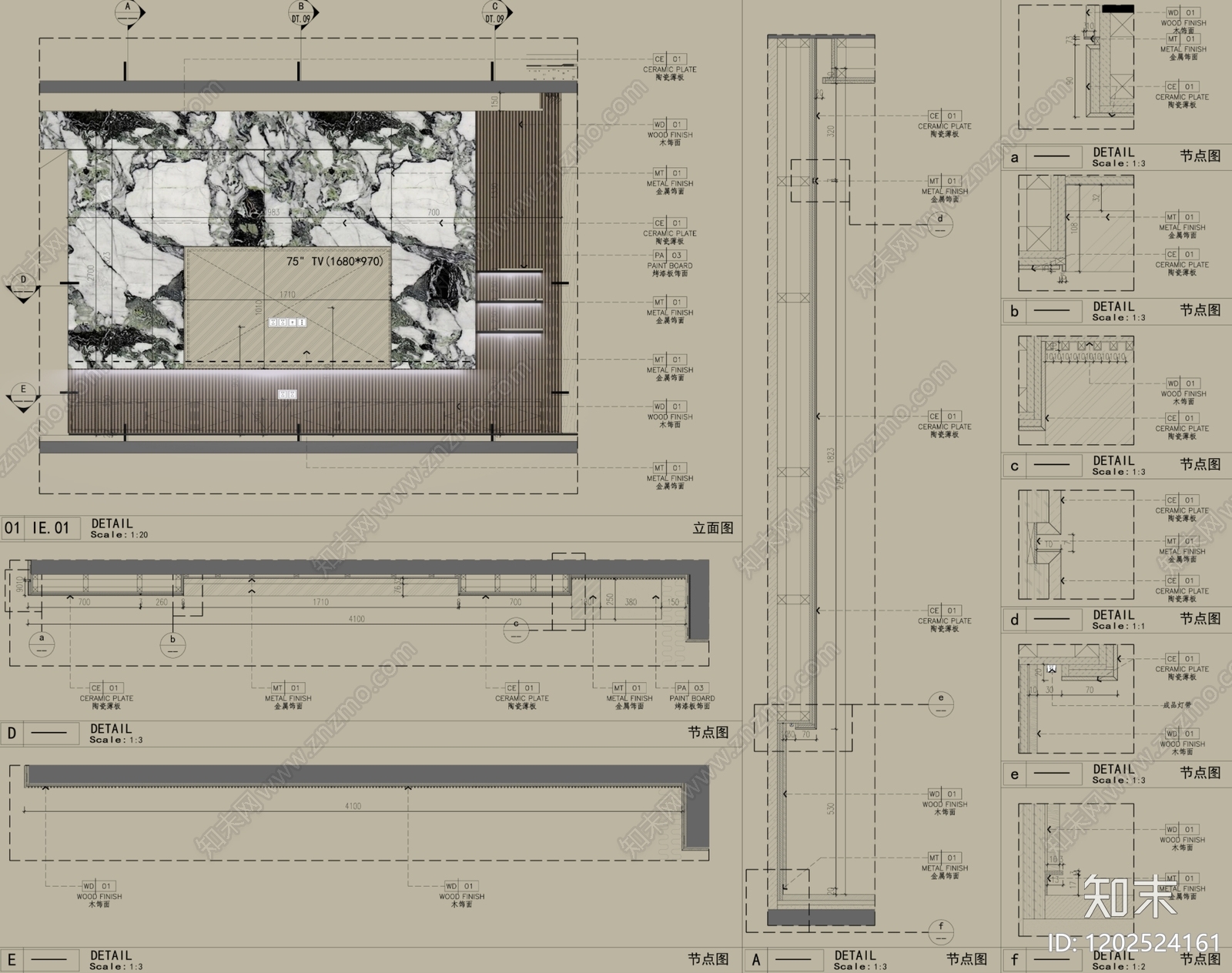Screen dimensions: 1232x973
Task: Select detail callout circle f beside section A
Action: click(x=941, y=931)
